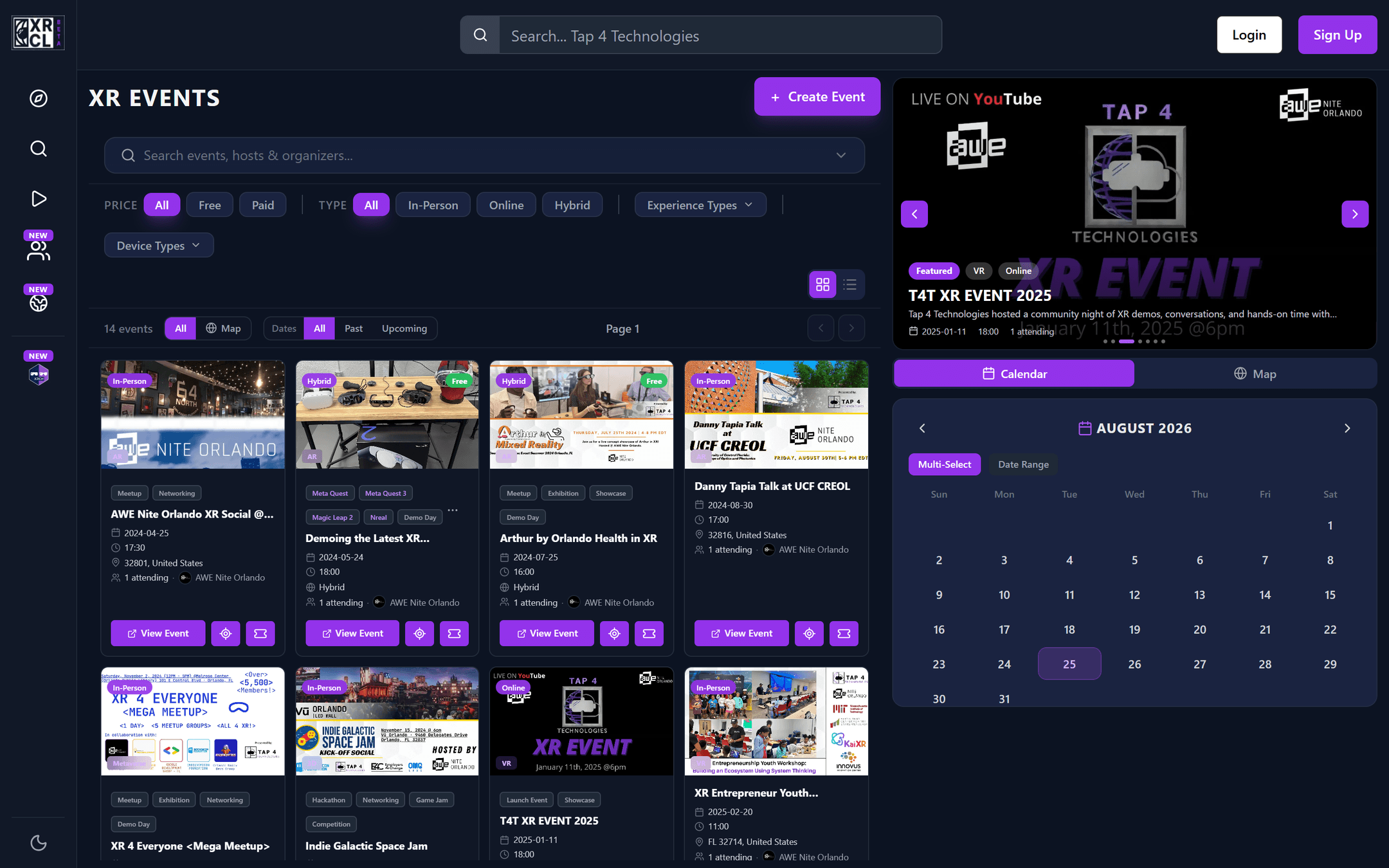
Task: View Event for AWE Nite Orlando XR Social
Action: (x=158, y=633)
